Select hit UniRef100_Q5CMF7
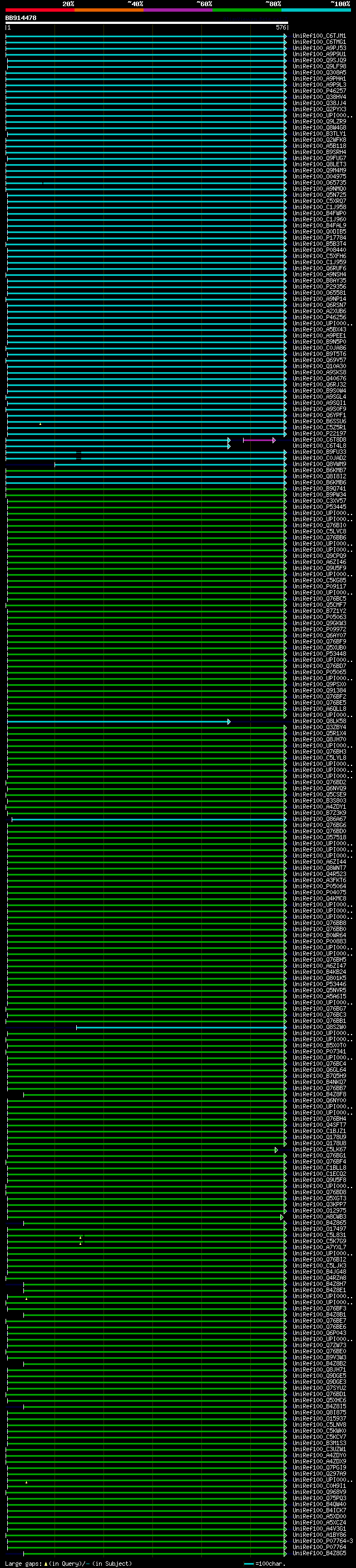 [x=319, y=605]
